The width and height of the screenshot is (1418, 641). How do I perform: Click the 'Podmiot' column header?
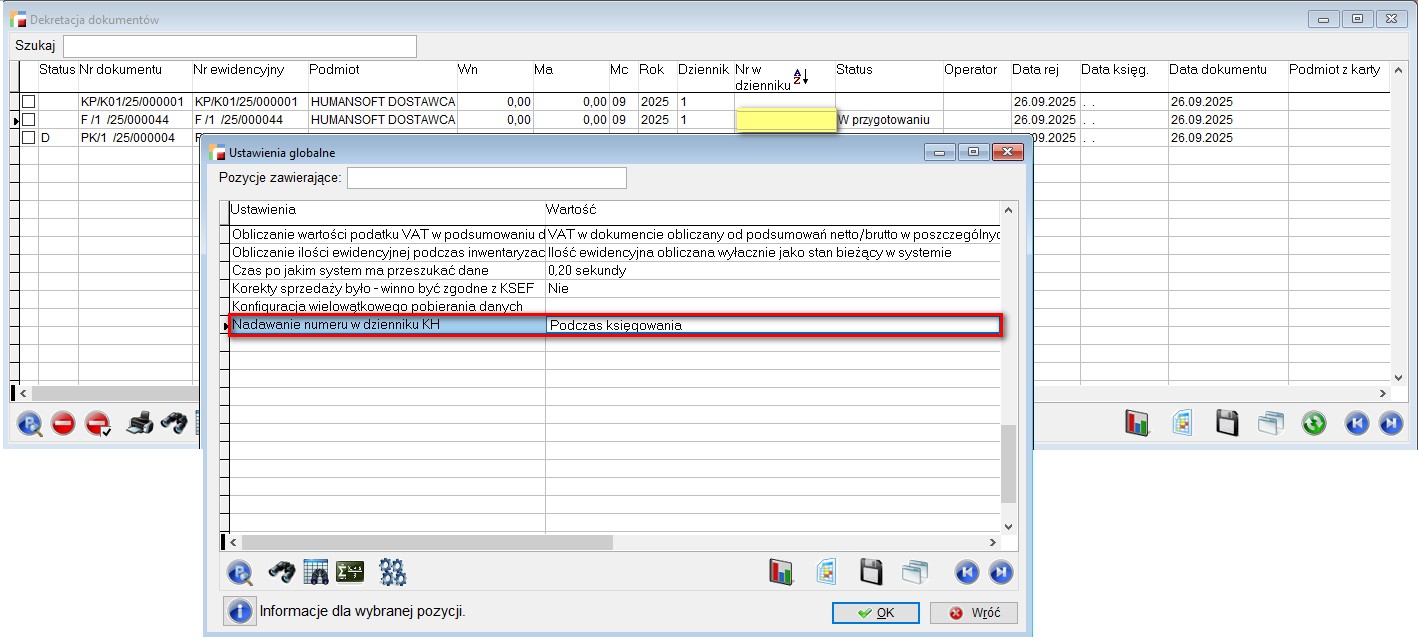334,70
